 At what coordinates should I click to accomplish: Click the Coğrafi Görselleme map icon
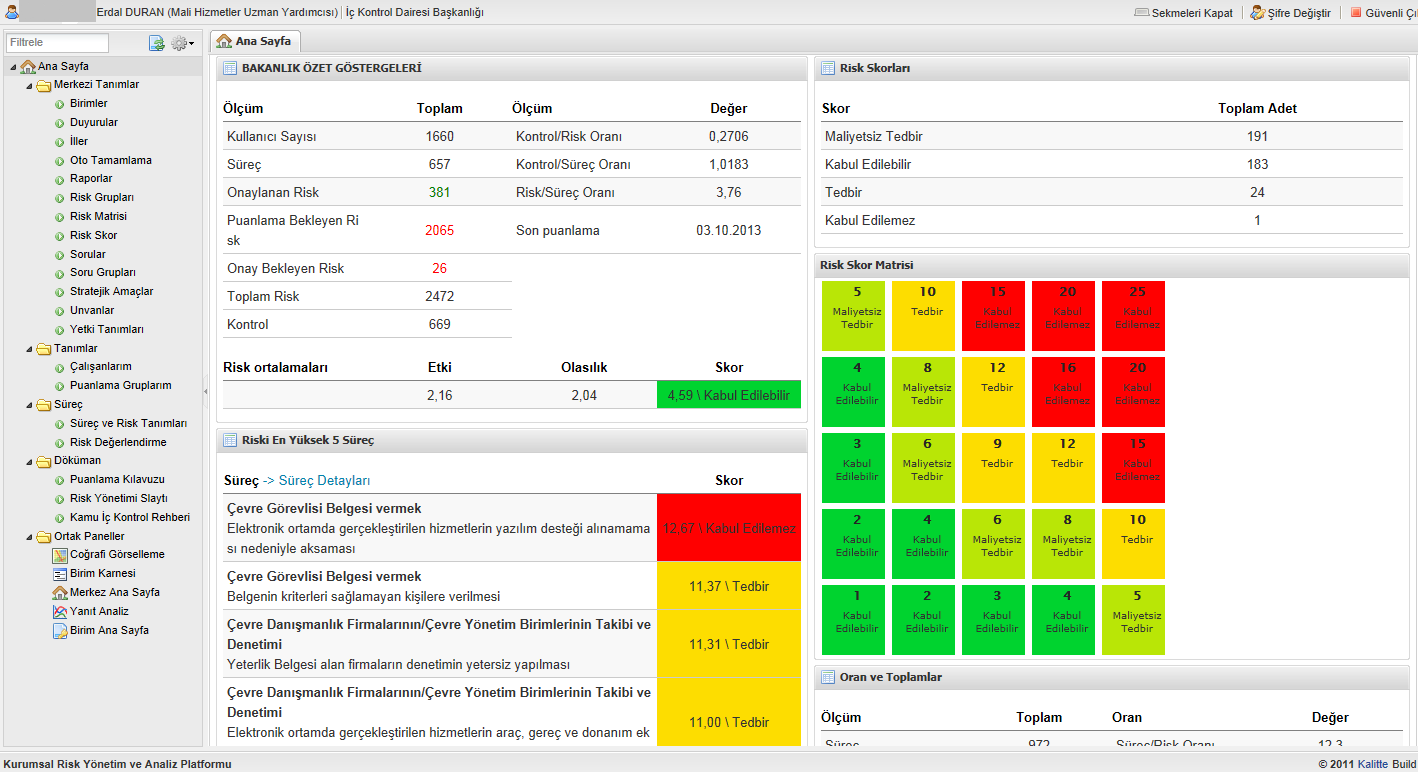[60, 554]
